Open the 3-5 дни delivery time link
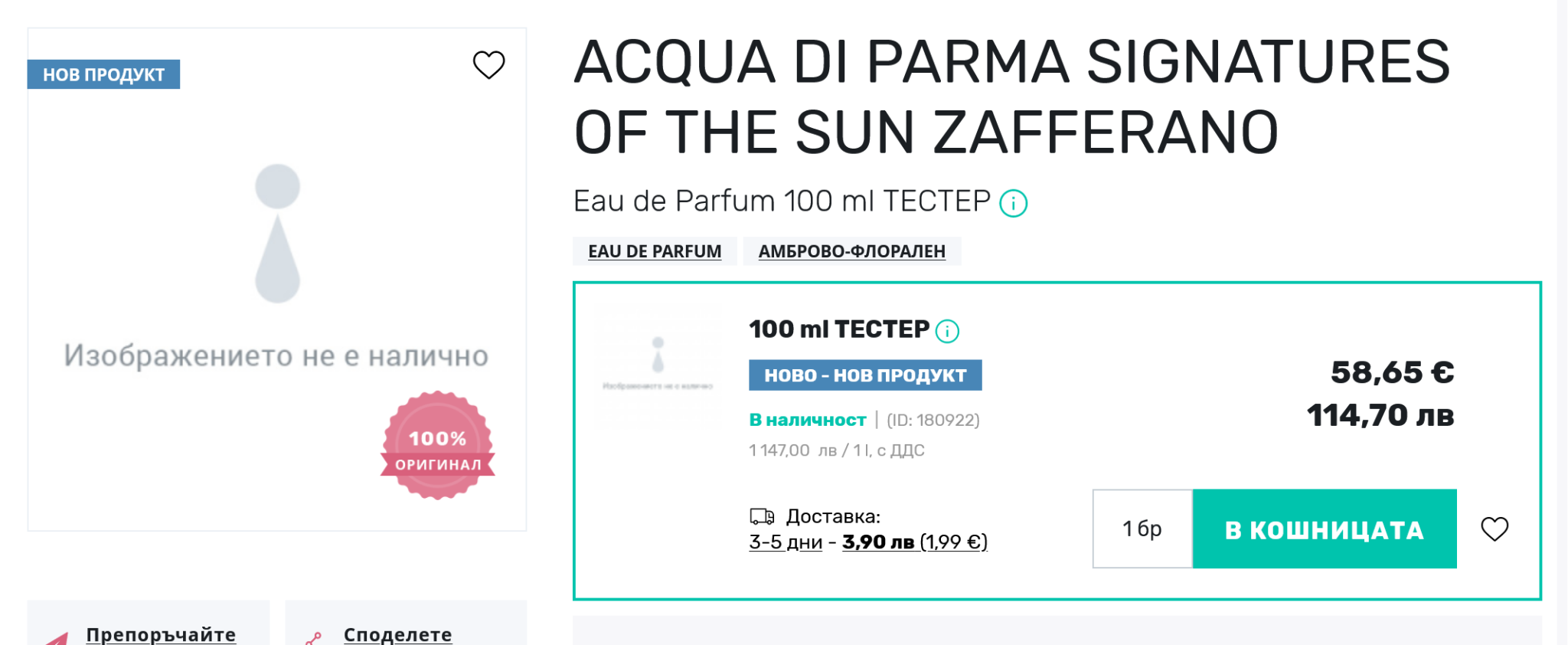1568x645 pixels. pyautogui.click(x=785, y=542)
